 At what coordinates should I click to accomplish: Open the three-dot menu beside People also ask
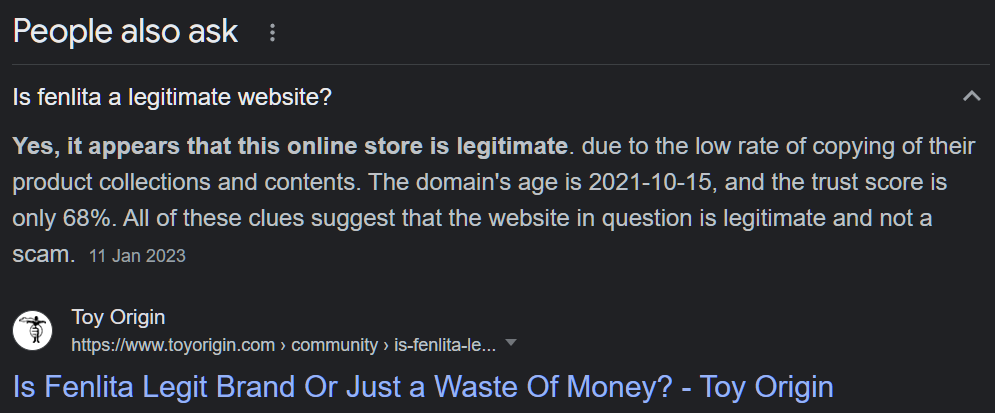(272, 33)
